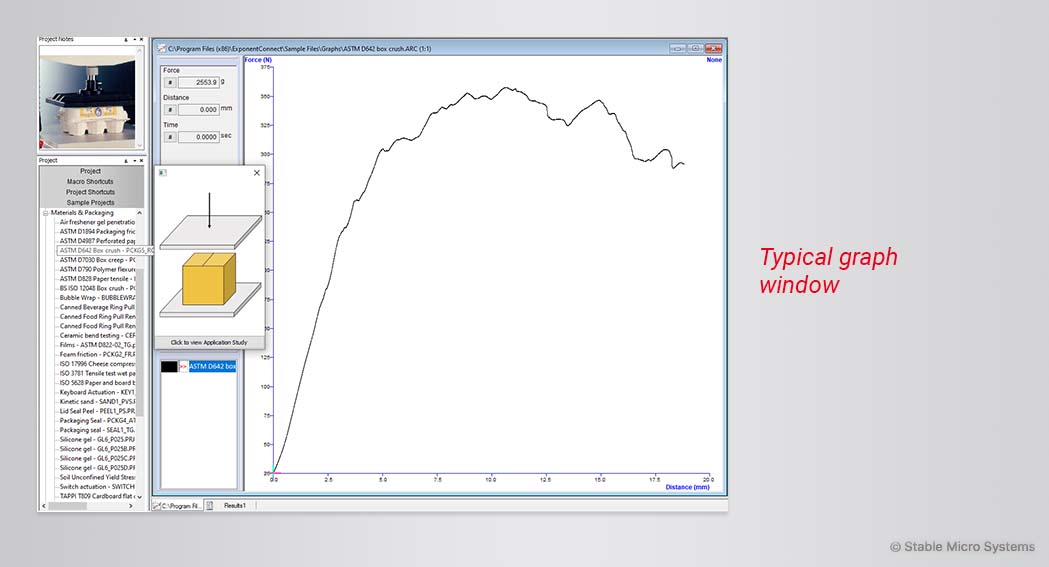The image size is (1049, 567).
Task: Open ASTM D7030 Box creep sample
Action: click(97, 259)
